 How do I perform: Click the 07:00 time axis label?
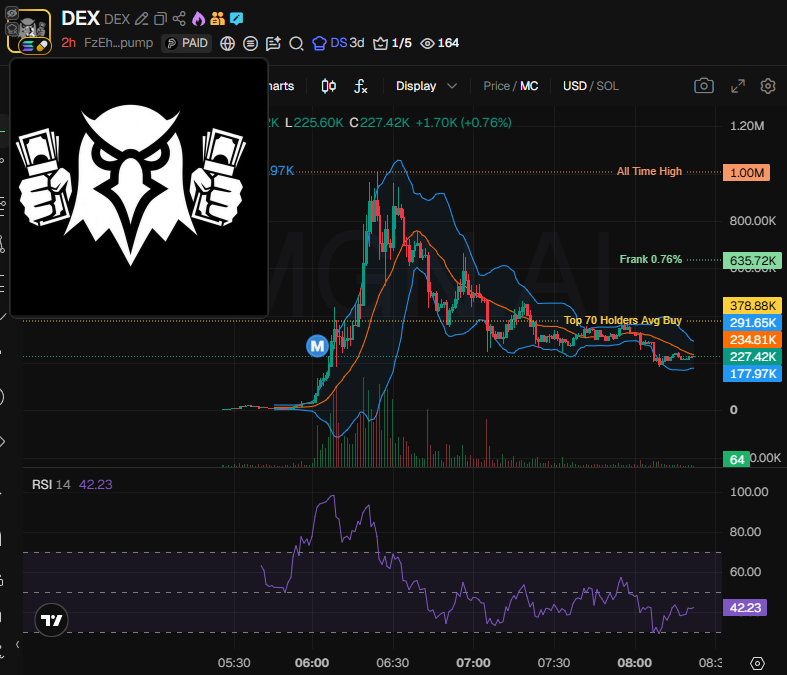(x=473, y=663)
